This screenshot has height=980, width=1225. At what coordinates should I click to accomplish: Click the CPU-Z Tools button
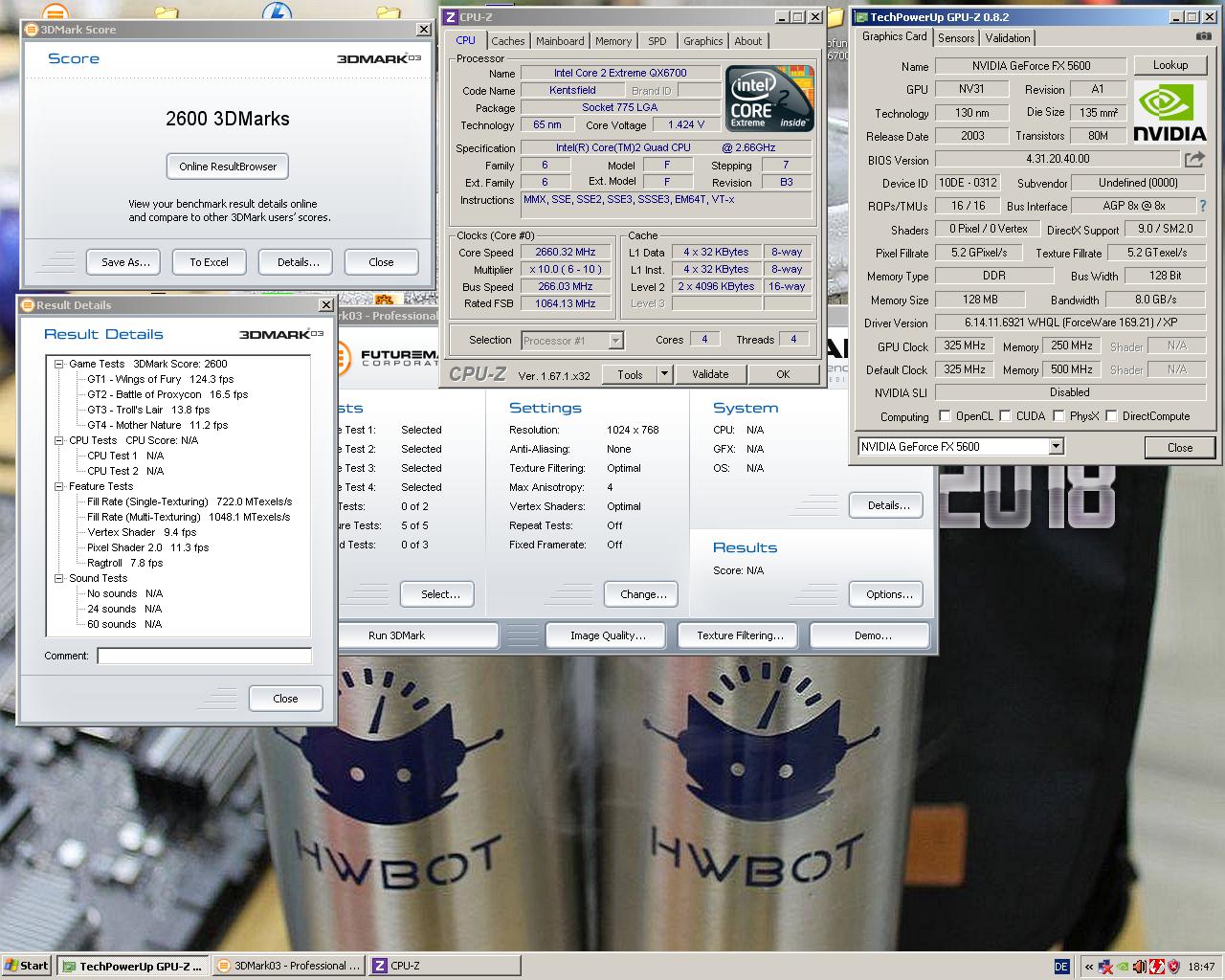(630, 374)
